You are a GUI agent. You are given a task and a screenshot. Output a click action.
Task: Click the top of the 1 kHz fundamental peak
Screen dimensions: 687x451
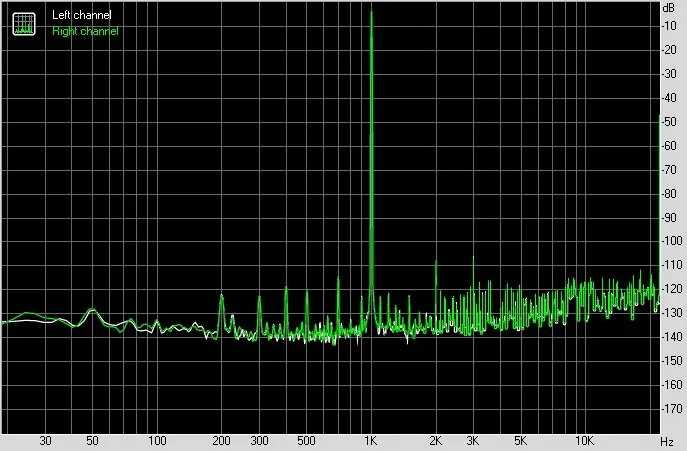(x=372, y=13)
